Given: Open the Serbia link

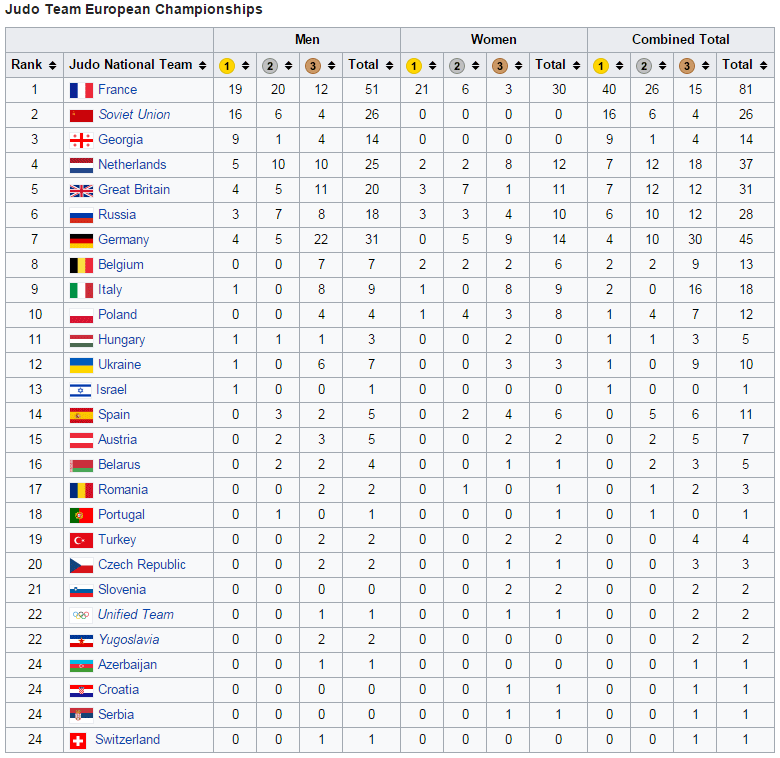Looking at the screenshot, I should 116,715.
